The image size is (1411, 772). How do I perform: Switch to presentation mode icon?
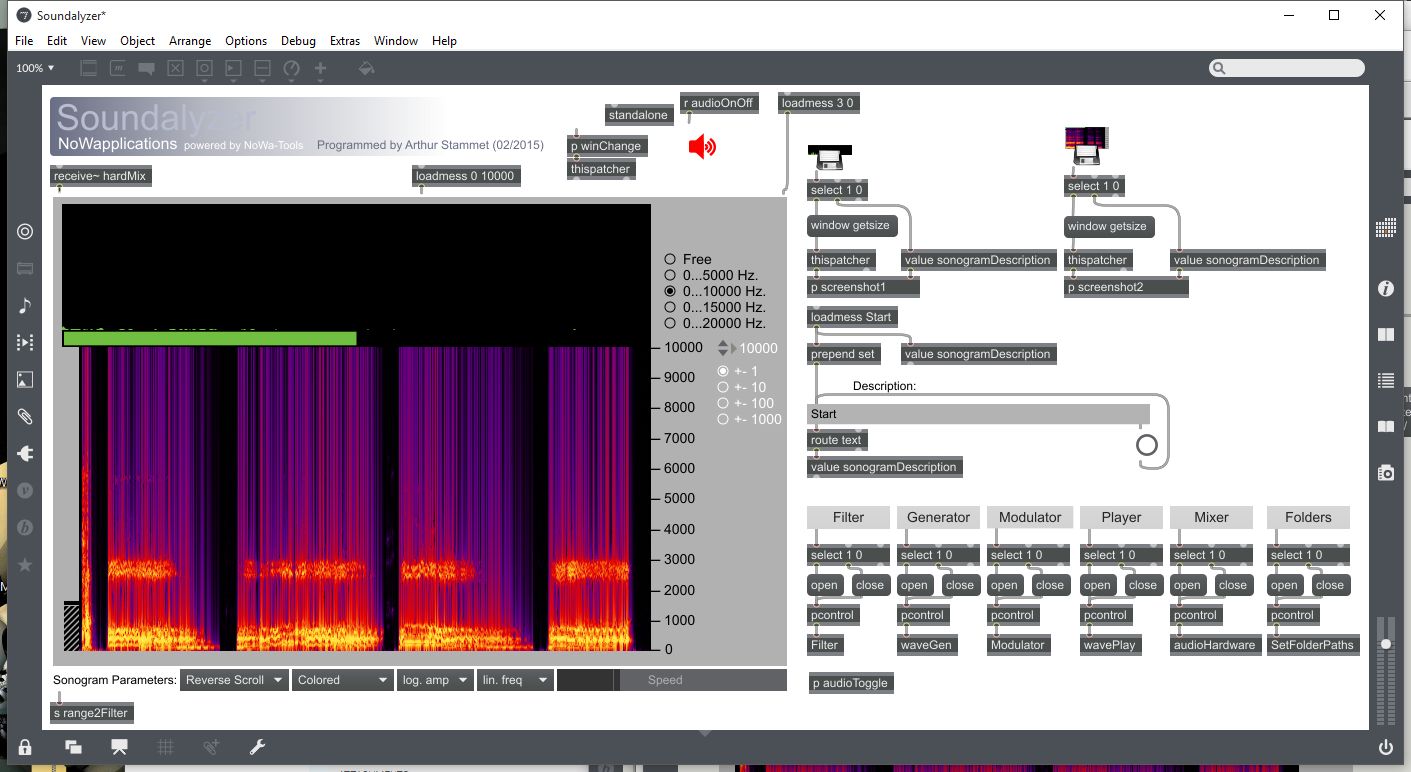pos(119,747)
